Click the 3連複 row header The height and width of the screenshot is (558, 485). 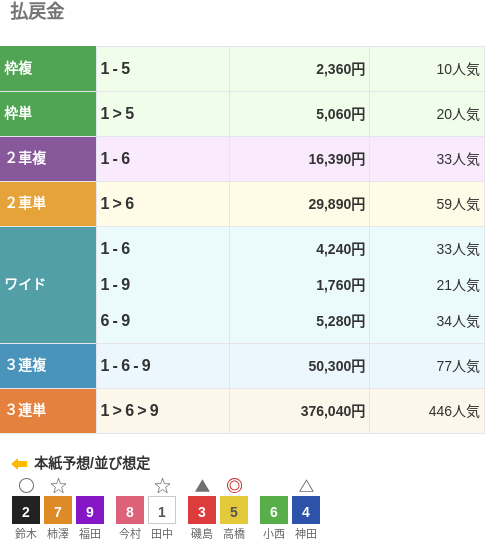[x=48, y=366]
